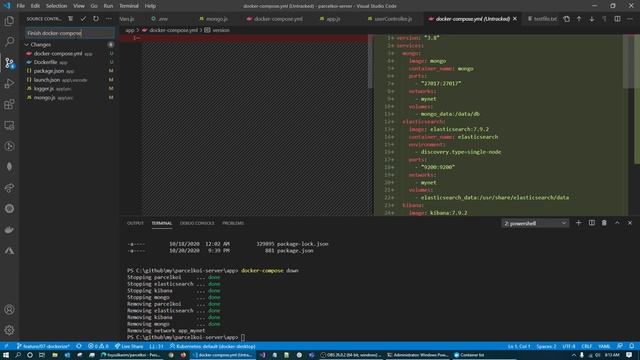Open the Terminal menu

click(x=129, y=6)
